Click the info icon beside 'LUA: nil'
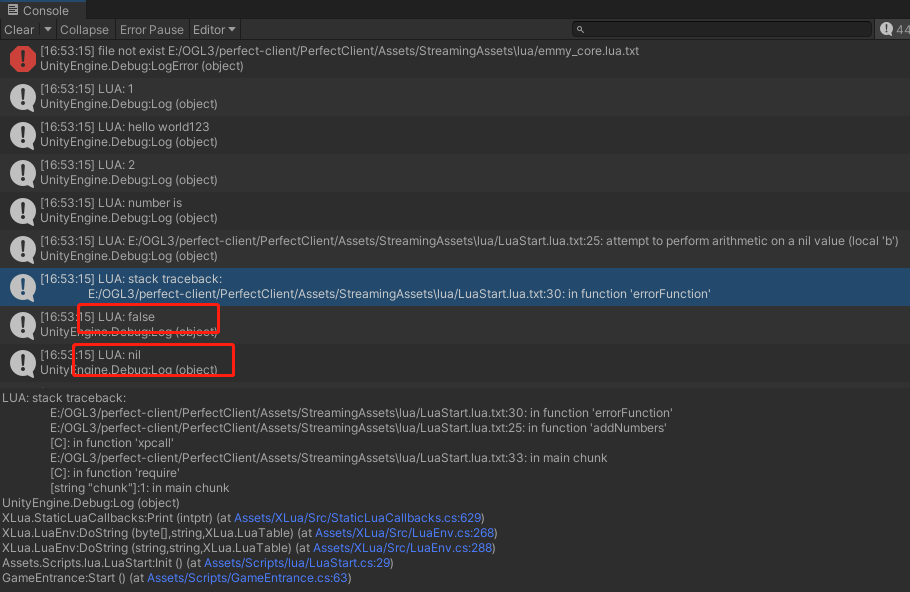 click(23, 363)
